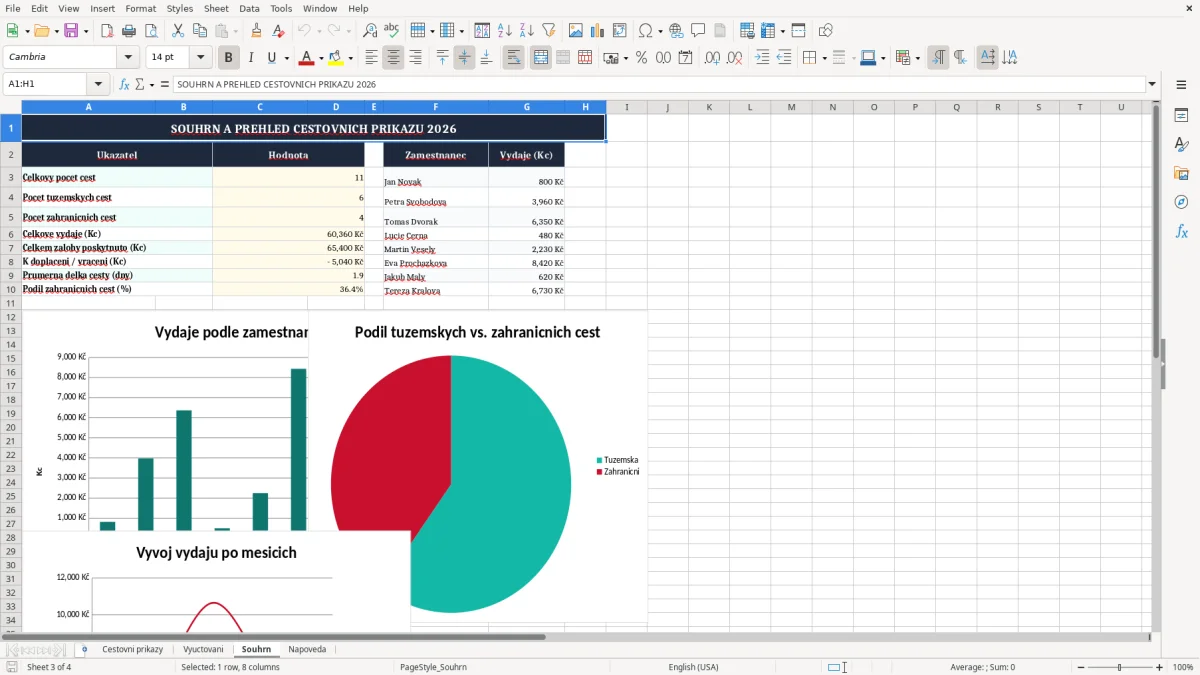Image resolution: width=1200 pixels, height=675 pixels.
Task: Select the Vyuctovani sheet tab
Action: tap(203, 649)
